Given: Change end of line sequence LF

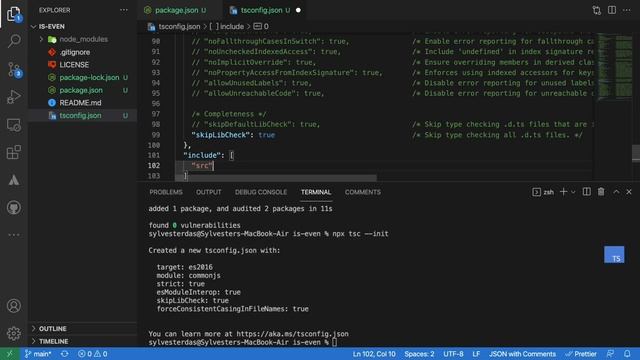Looking at the screenshot, I should click(476, 354).
